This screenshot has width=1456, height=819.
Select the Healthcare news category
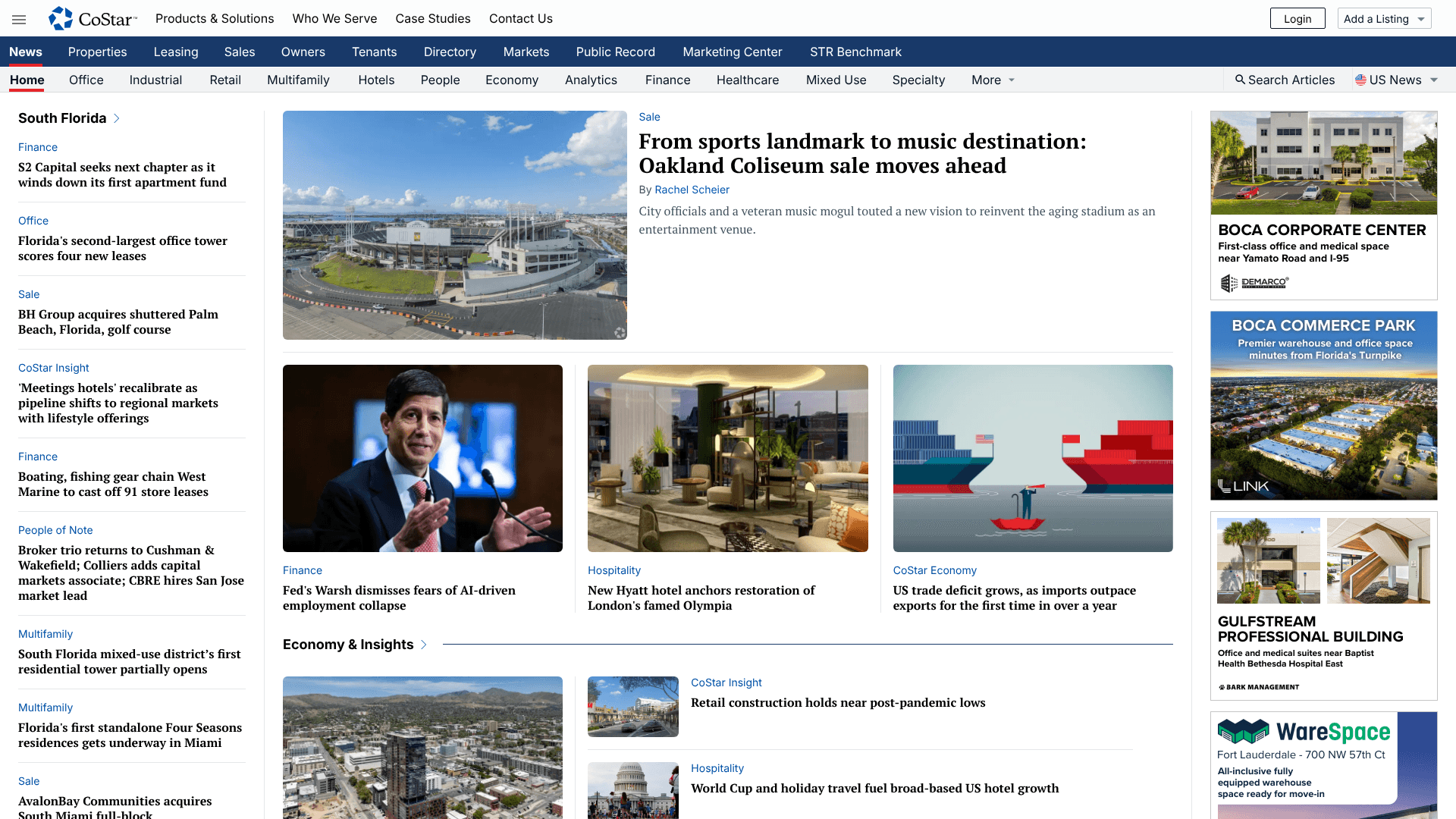747,80
